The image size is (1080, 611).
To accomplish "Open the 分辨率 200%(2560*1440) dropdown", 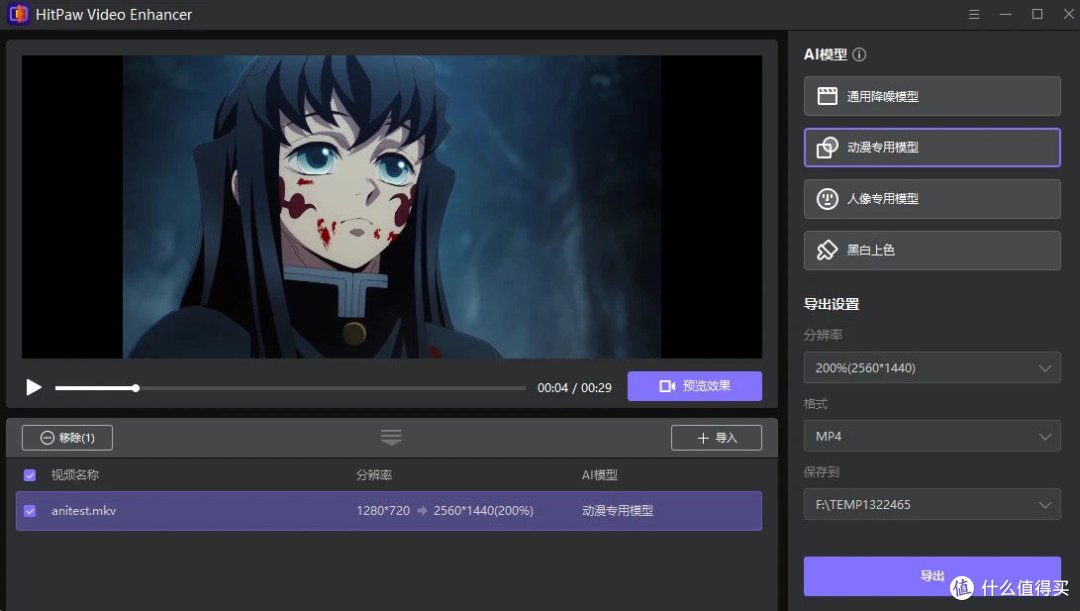I will tap(932, 368).
